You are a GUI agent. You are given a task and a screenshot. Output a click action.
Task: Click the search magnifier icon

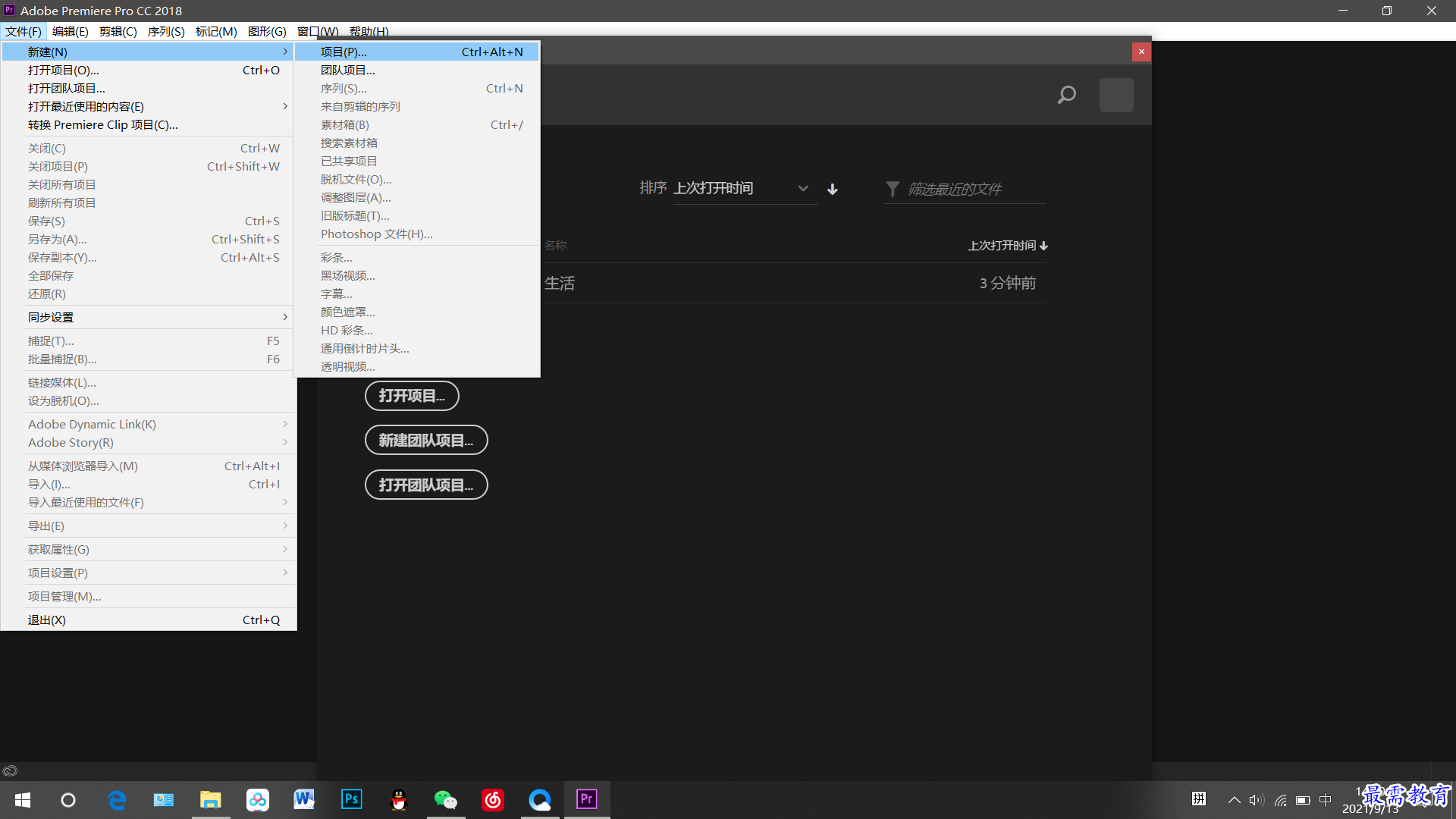tap(1067, 95)
